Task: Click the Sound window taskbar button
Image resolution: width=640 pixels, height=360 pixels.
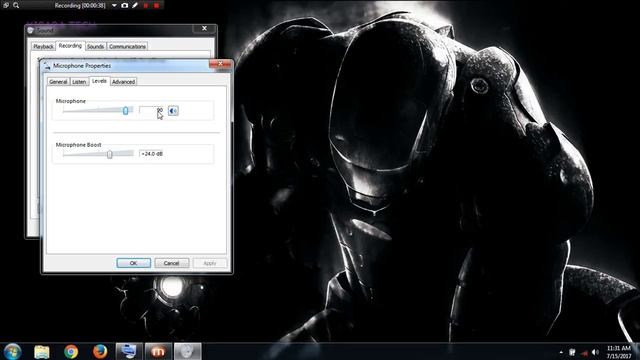Action: 187,351
